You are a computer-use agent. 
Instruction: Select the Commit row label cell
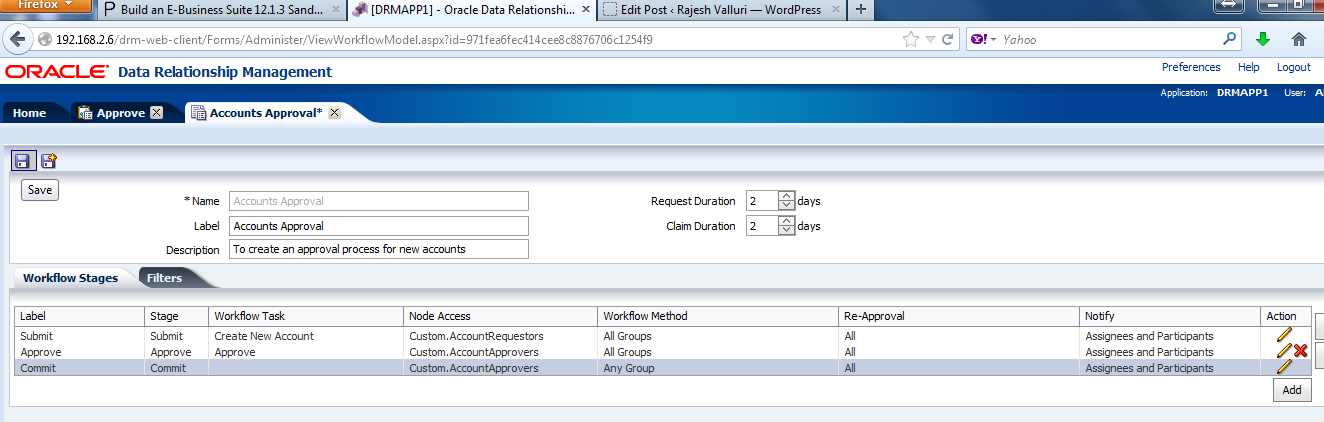(80, 368)
